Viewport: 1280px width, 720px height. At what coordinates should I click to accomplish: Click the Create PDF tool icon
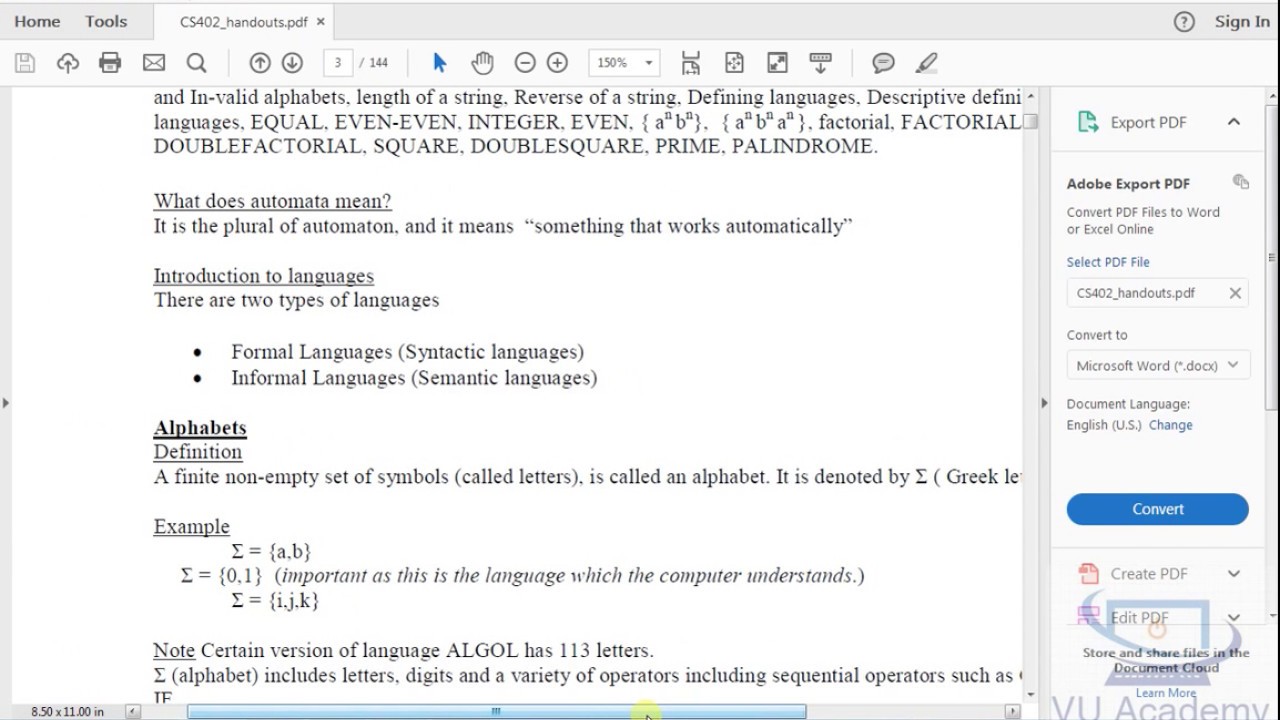(x=1088, y=574)
